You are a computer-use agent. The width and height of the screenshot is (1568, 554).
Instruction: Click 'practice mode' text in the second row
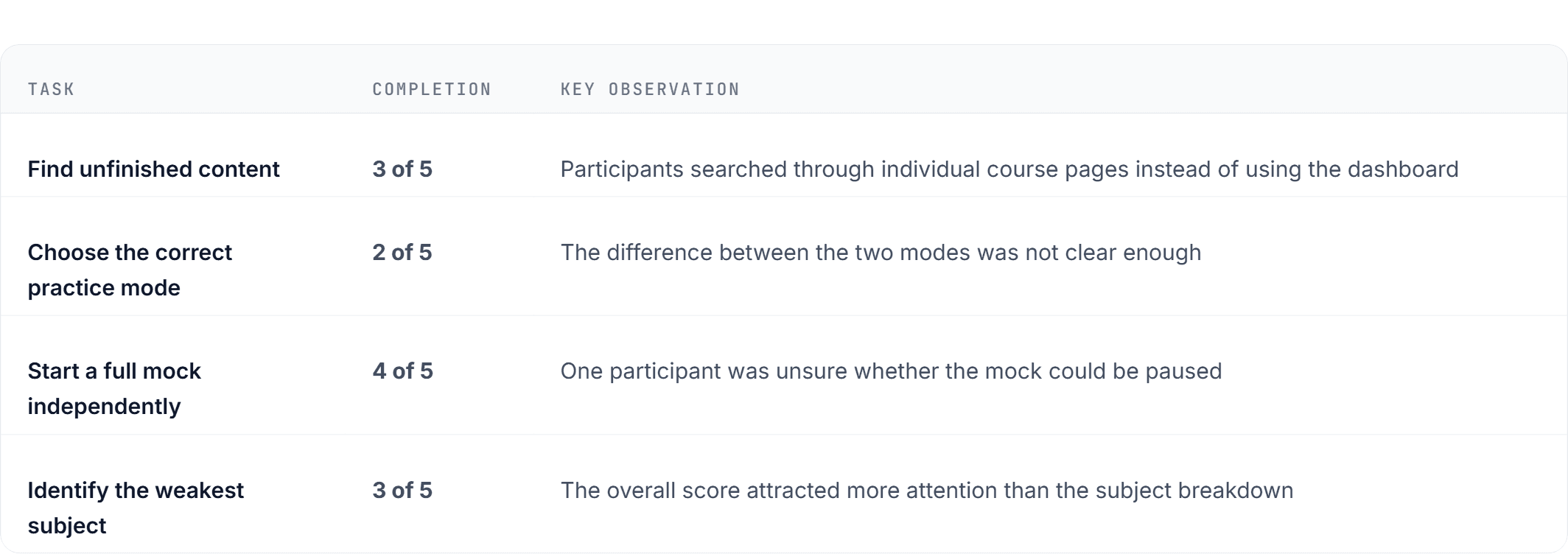click(104, 287)
